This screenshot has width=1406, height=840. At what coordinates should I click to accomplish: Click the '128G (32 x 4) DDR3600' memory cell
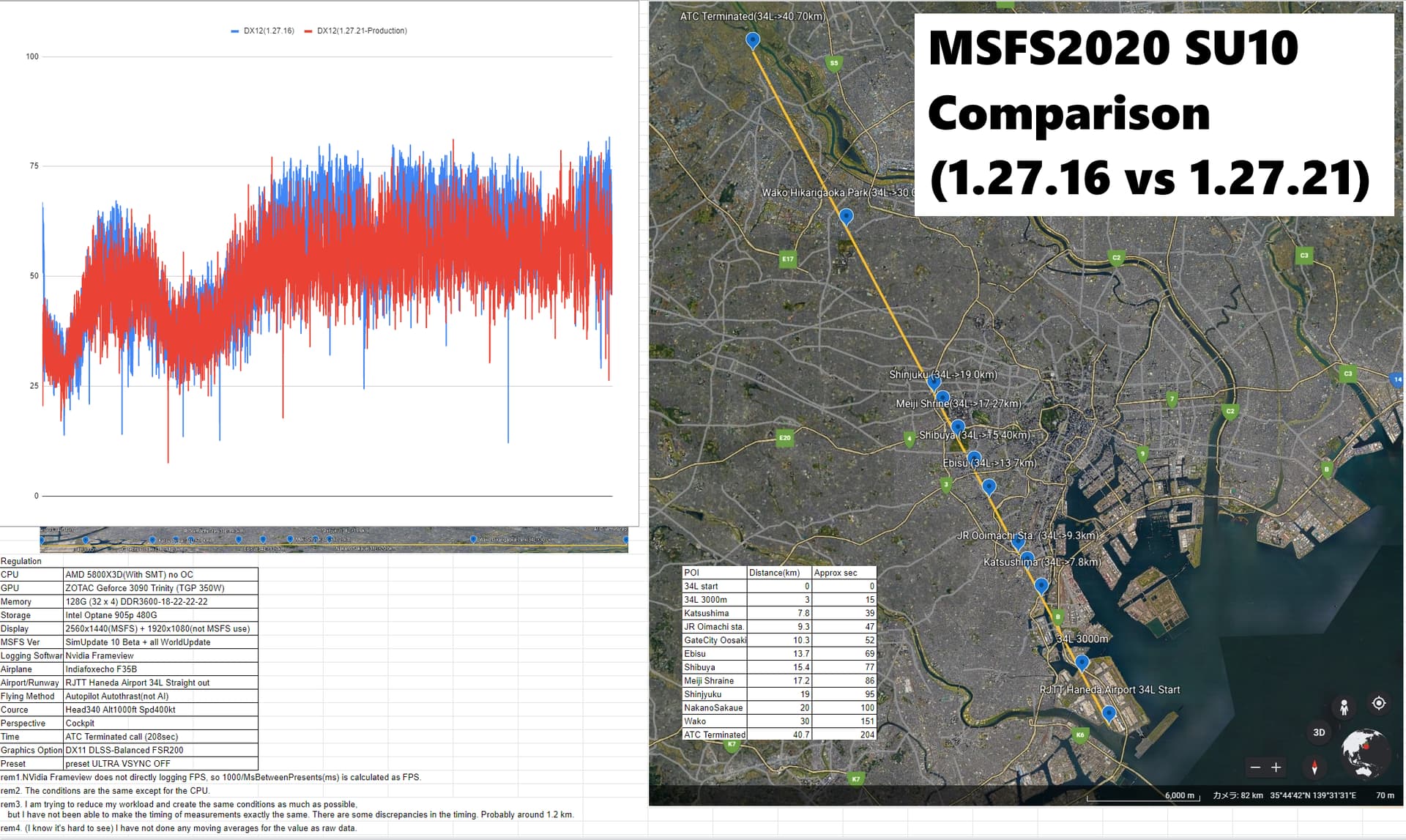click(161, 602)
